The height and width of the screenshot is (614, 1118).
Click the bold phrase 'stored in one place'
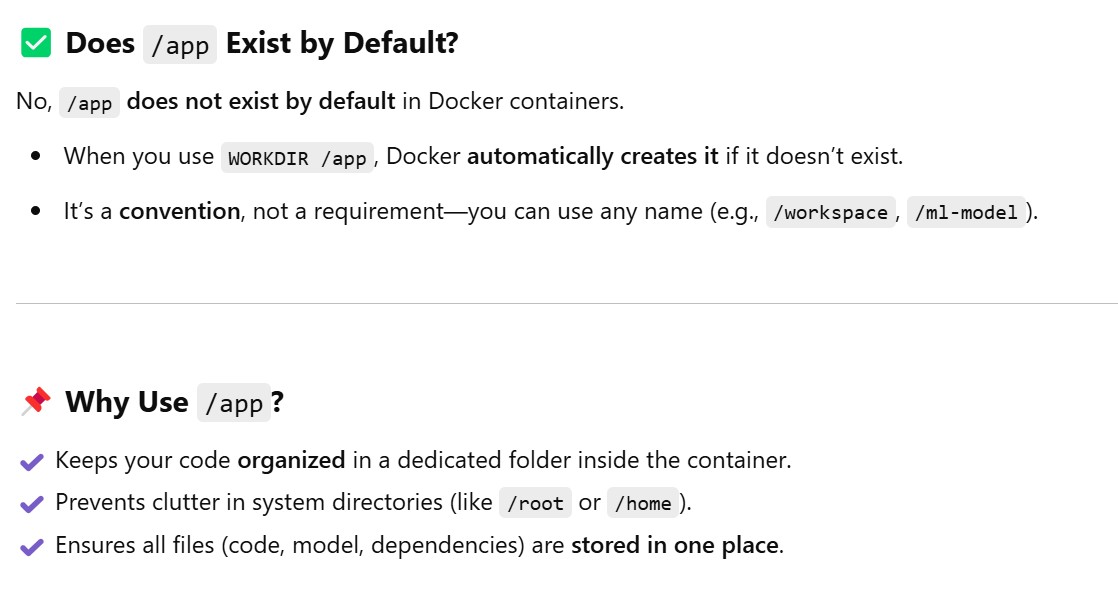tap(675, 545)
